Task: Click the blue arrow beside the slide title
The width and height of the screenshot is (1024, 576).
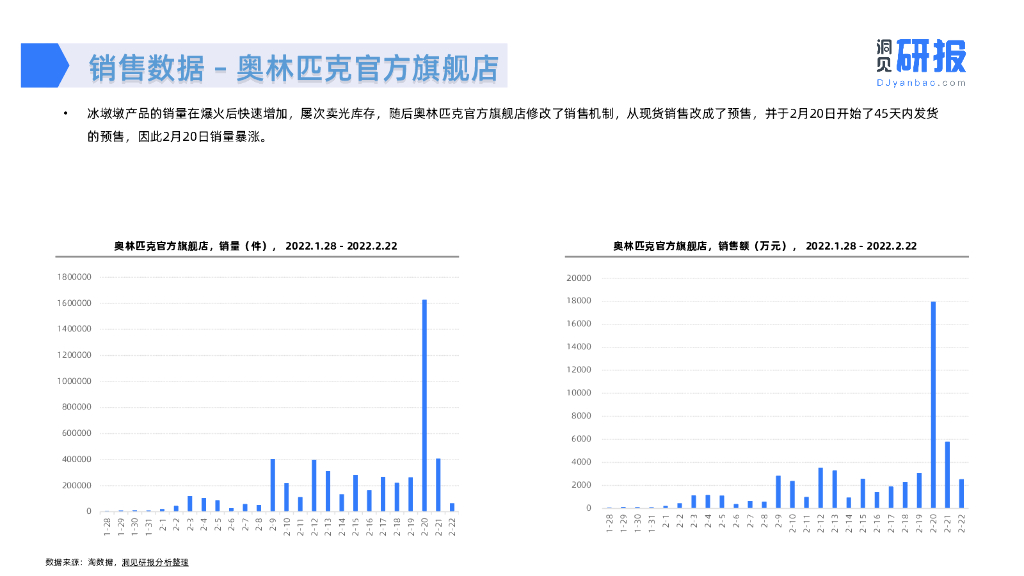Action: pyautogui.click(x=44, y=65)
